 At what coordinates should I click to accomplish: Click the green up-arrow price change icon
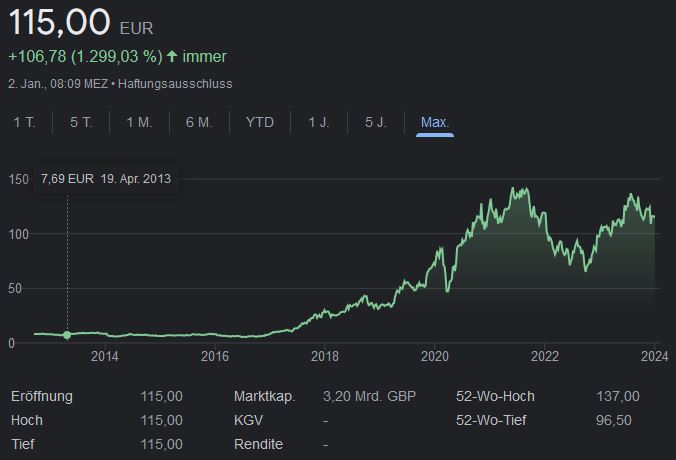pos(172,57)
